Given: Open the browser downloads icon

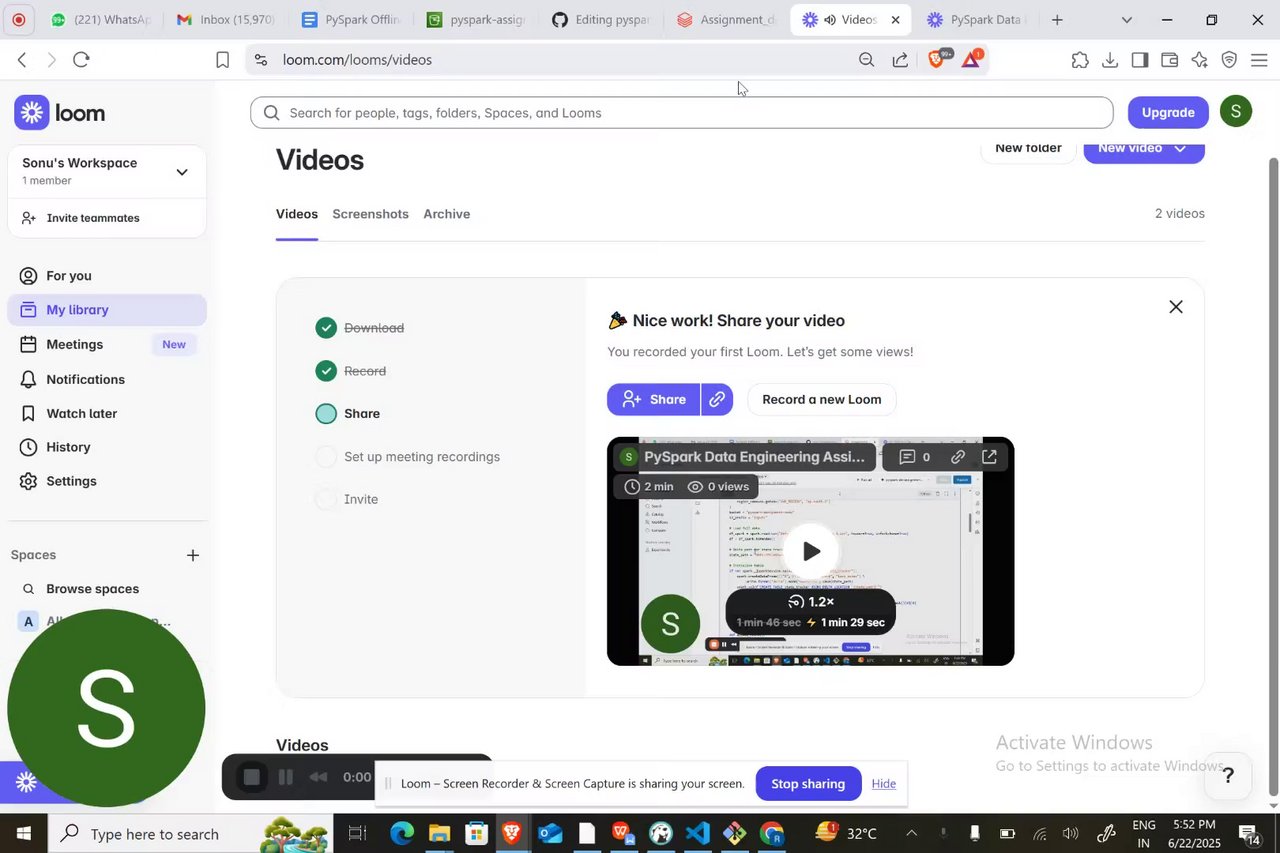Looking at the screenshot, I should pos(1110,60).
